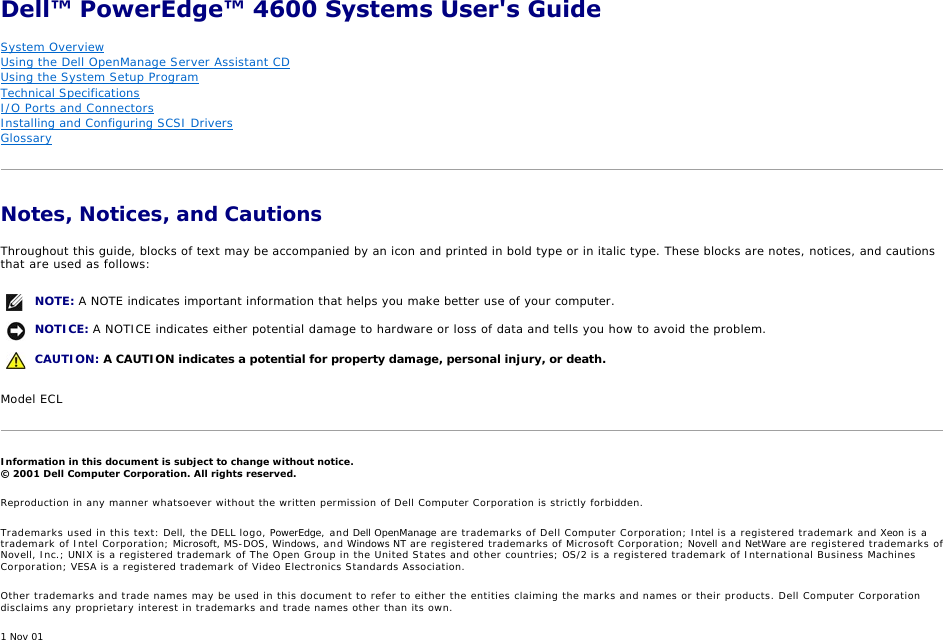Follow the Technical Specifications link

tap(70, 93)
